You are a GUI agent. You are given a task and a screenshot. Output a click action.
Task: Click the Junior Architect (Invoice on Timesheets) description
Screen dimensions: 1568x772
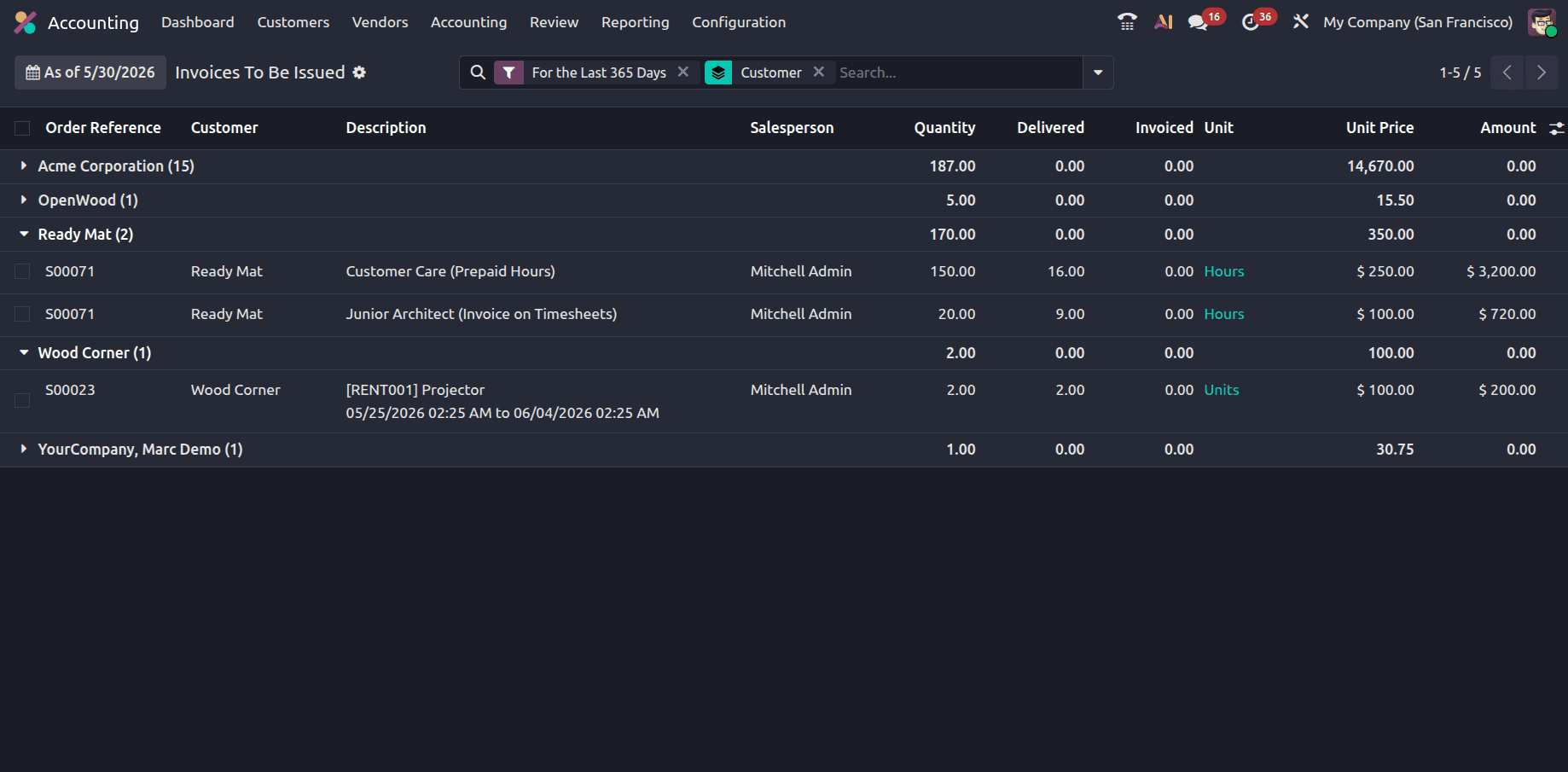(x=481, y=314)
